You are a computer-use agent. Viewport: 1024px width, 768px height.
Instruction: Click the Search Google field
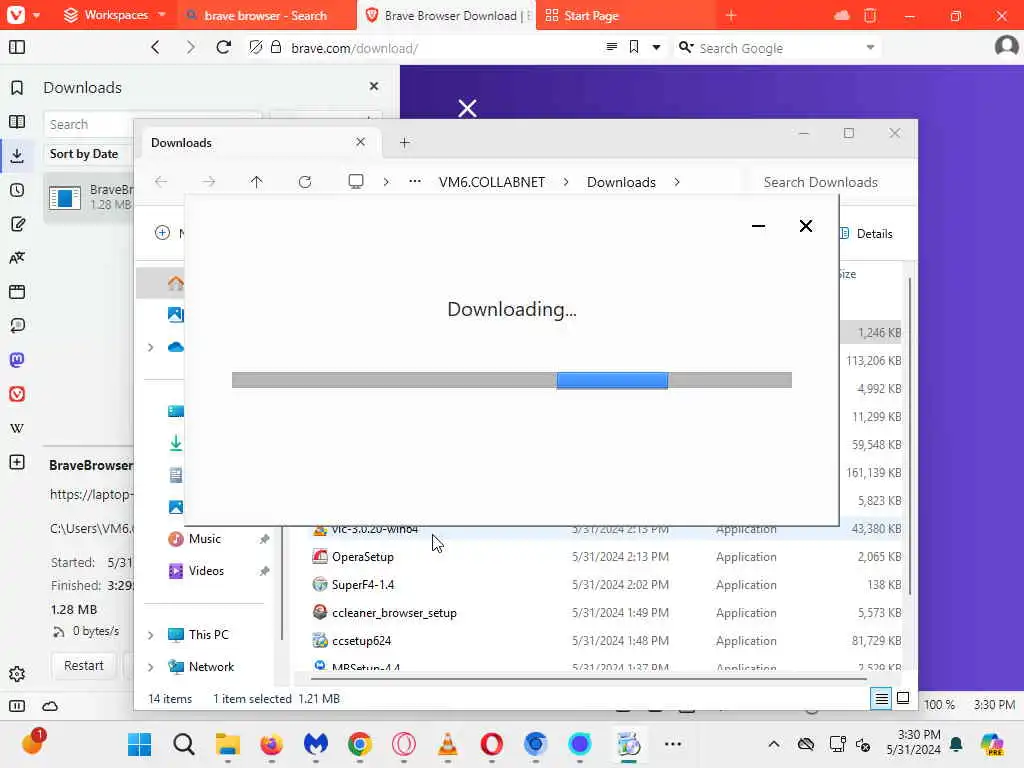[x=777, y=48]
